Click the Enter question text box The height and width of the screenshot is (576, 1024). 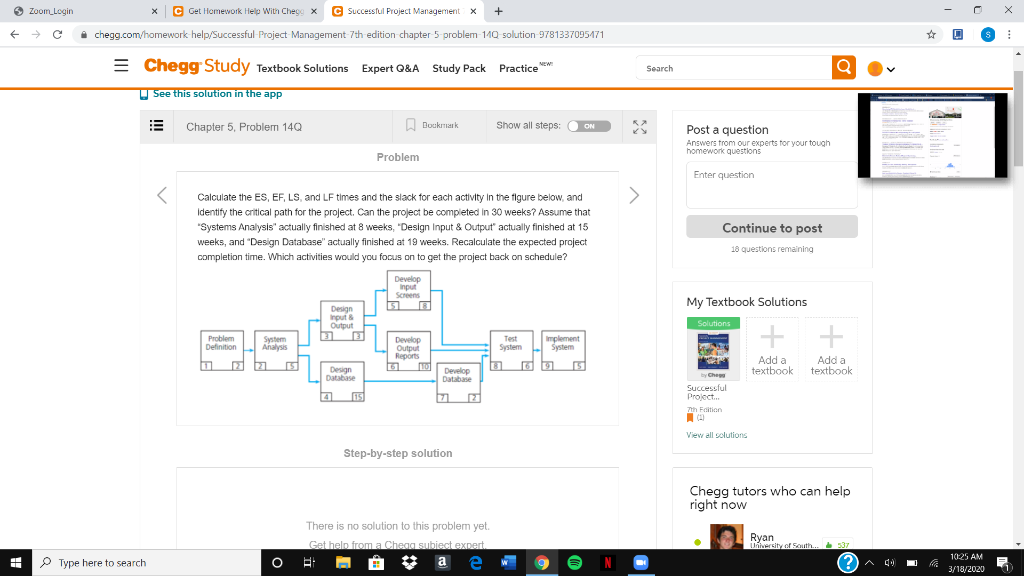[x=772, y=185]
